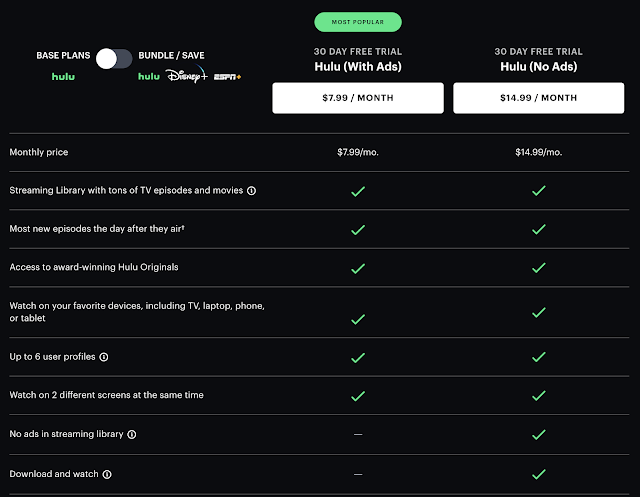
Task: Select the $14.99 / Month plan button
Action: pyautogui.click(x=538, y=98)
